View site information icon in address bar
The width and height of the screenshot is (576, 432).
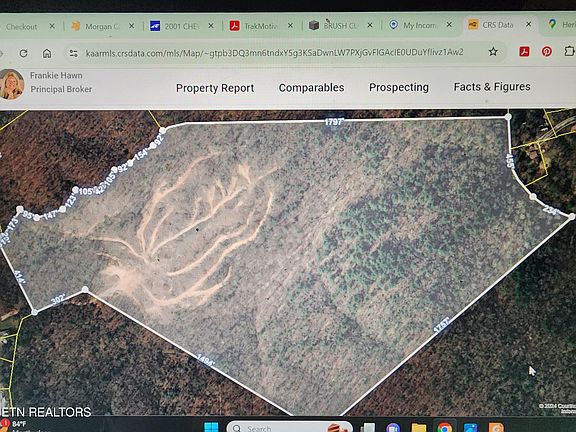pyautogui.click(x=73, y=53)
